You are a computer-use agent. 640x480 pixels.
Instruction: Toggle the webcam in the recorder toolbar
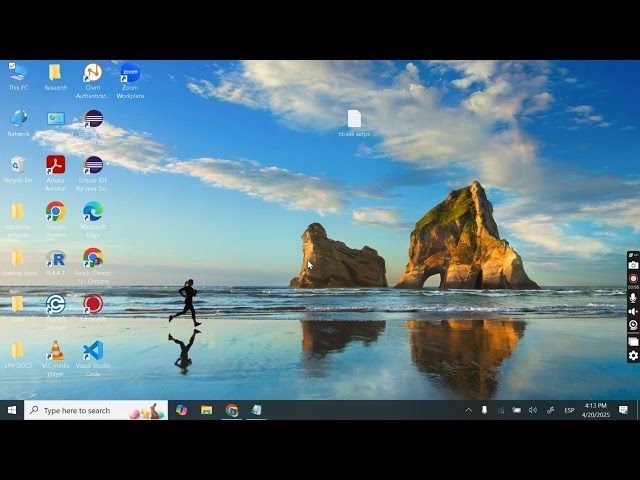coord(633,325)
